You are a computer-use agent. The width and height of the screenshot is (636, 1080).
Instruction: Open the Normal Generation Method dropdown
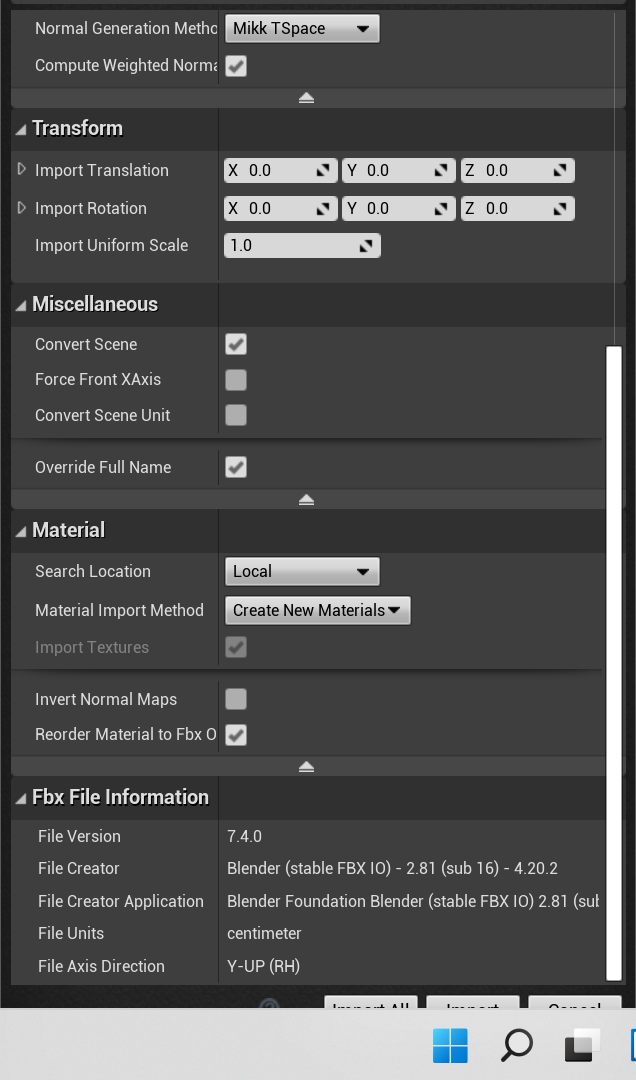point(301,29)
